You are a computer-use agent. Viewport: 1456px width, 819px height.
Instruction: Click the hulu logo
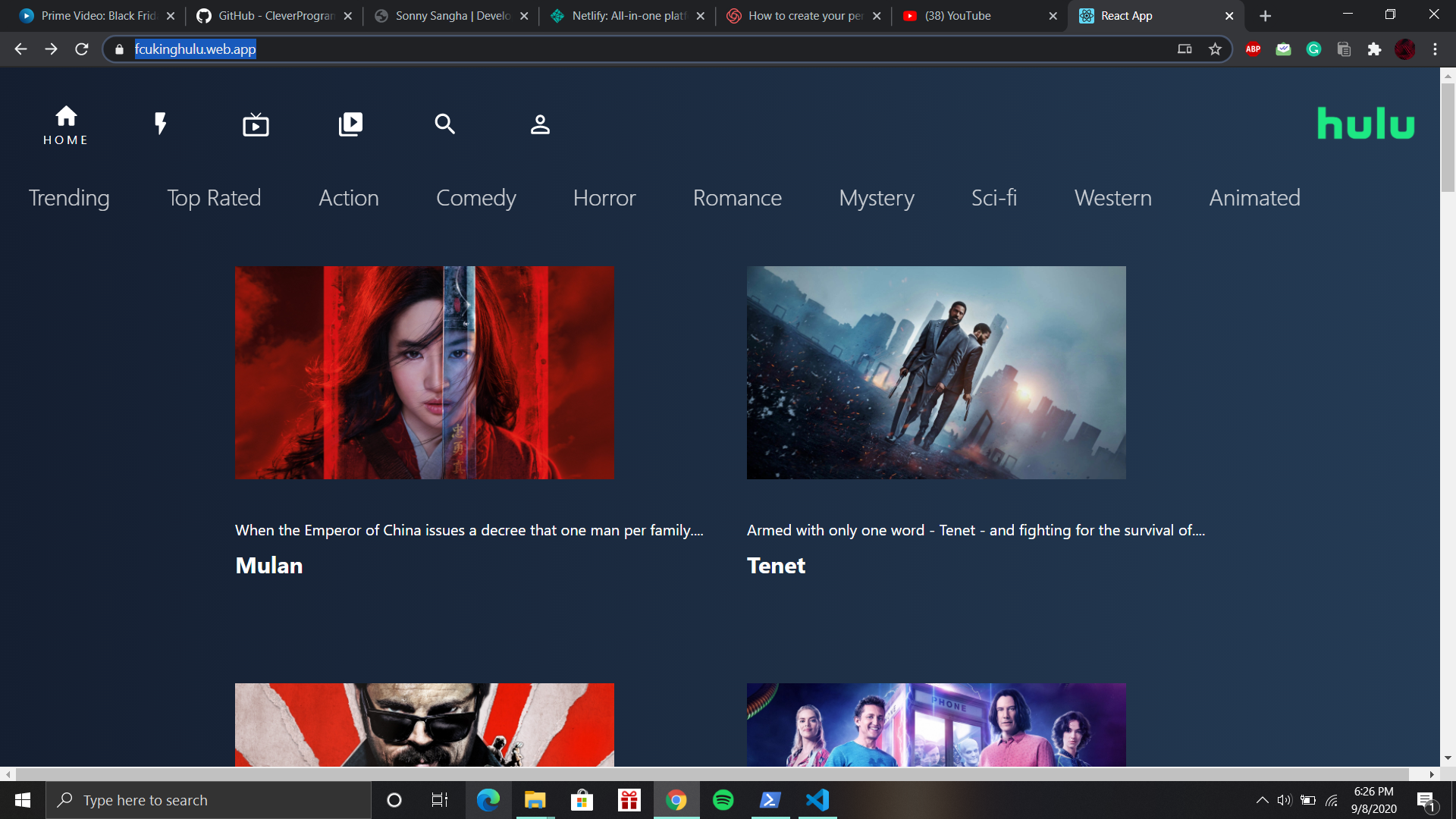pos(1365,124)
